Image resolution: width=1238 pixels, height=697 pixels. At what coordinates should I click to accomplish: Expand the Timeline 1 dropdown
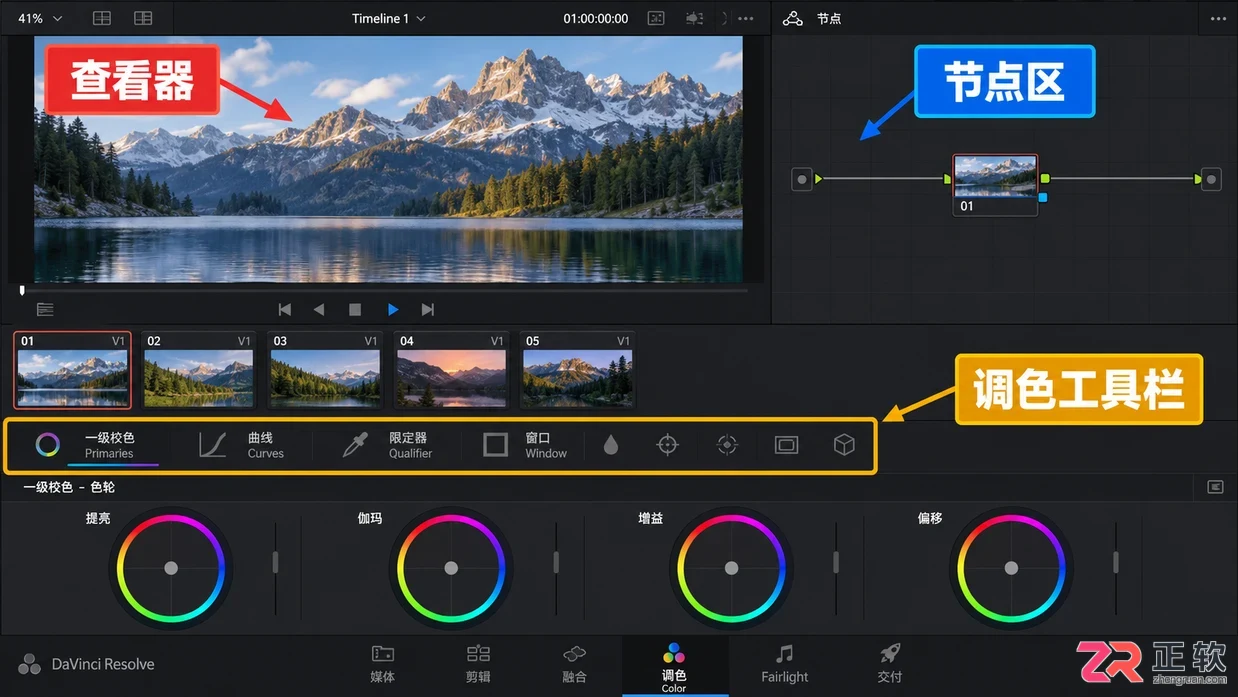click(x=389, y=18)
